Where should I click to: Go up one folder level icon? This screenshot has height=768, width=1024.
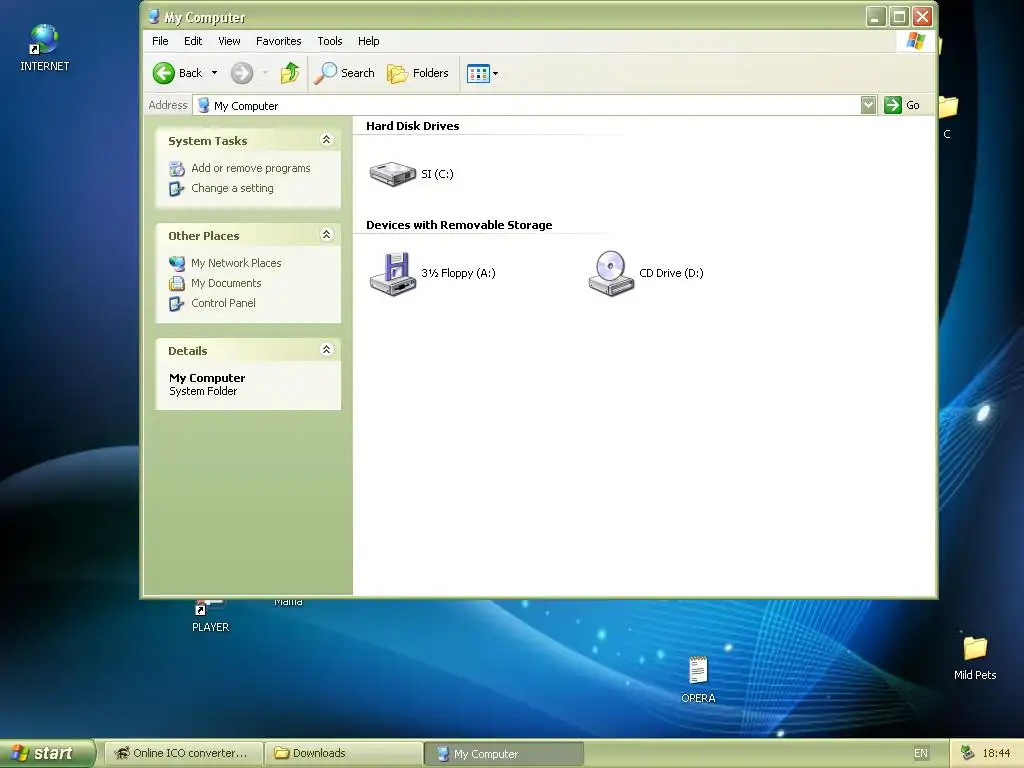coord(289,73)
